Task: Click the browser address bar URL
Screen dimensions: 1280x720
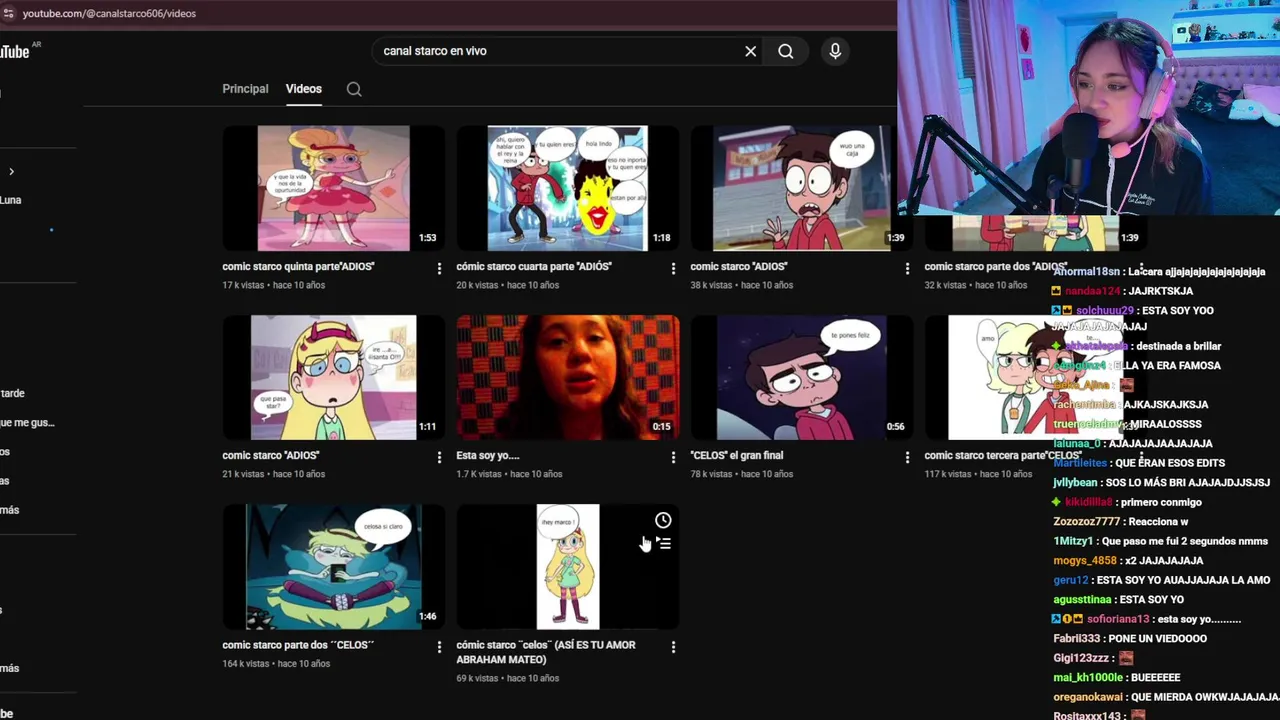Action: pyautogui.click(x=109, y=13)
